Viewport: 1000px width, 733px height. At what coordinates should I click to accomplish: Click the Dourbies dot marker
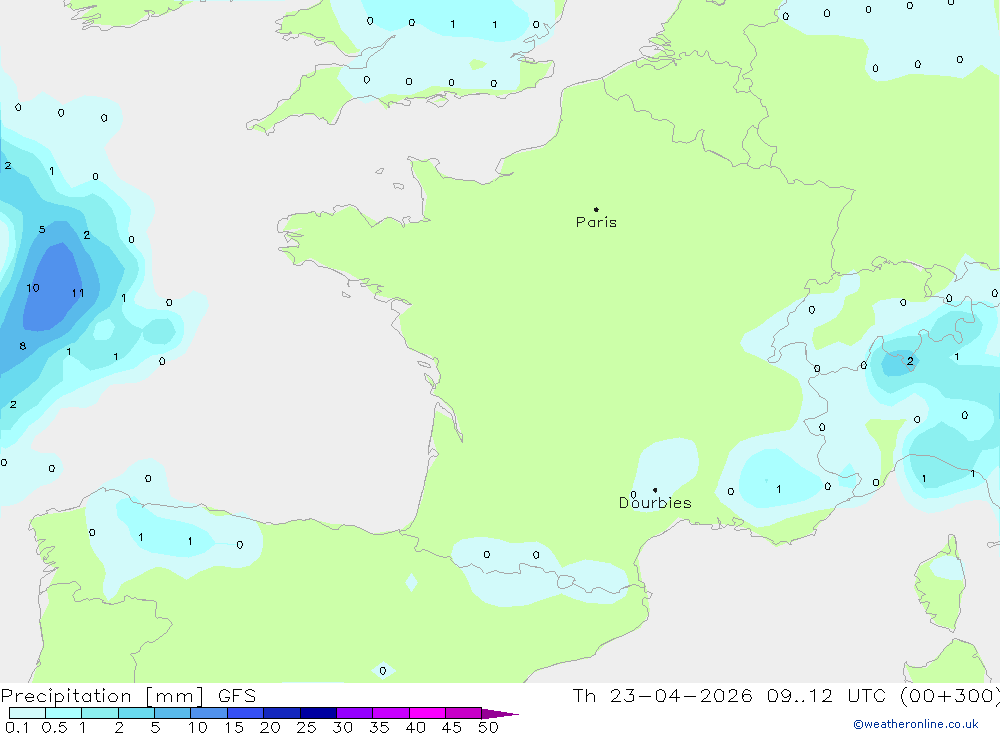tap(655, 490)
